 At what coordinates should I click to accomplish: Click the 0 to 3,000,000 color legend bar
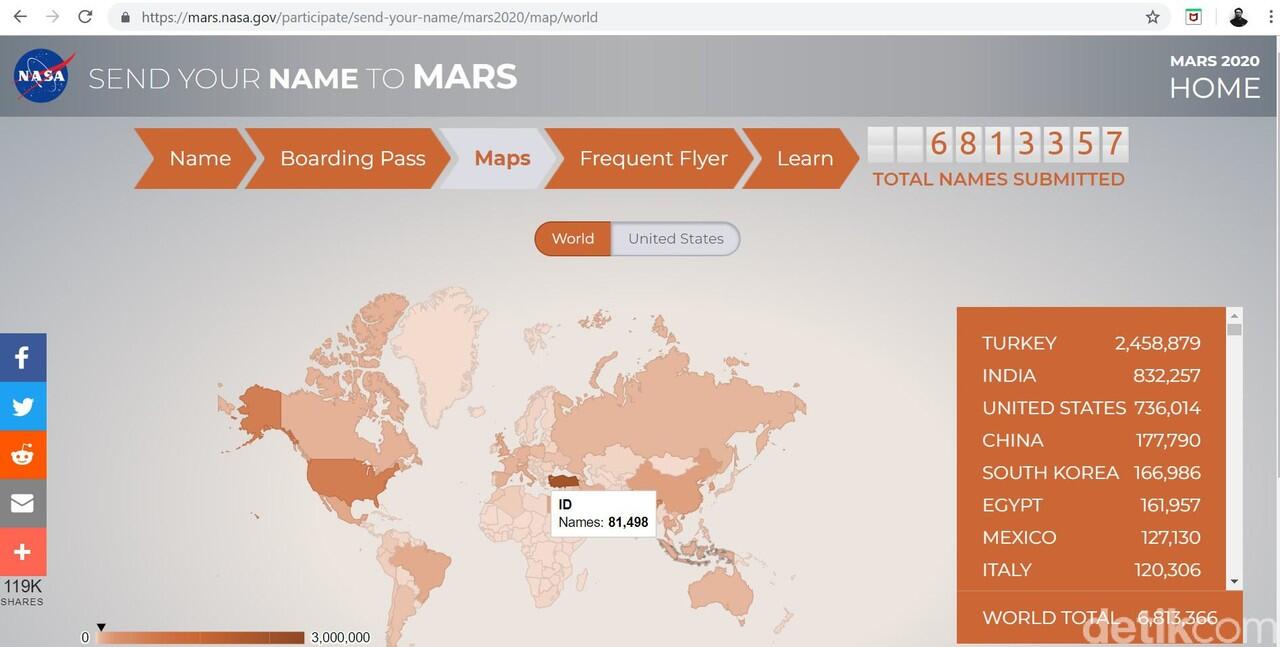200,637
